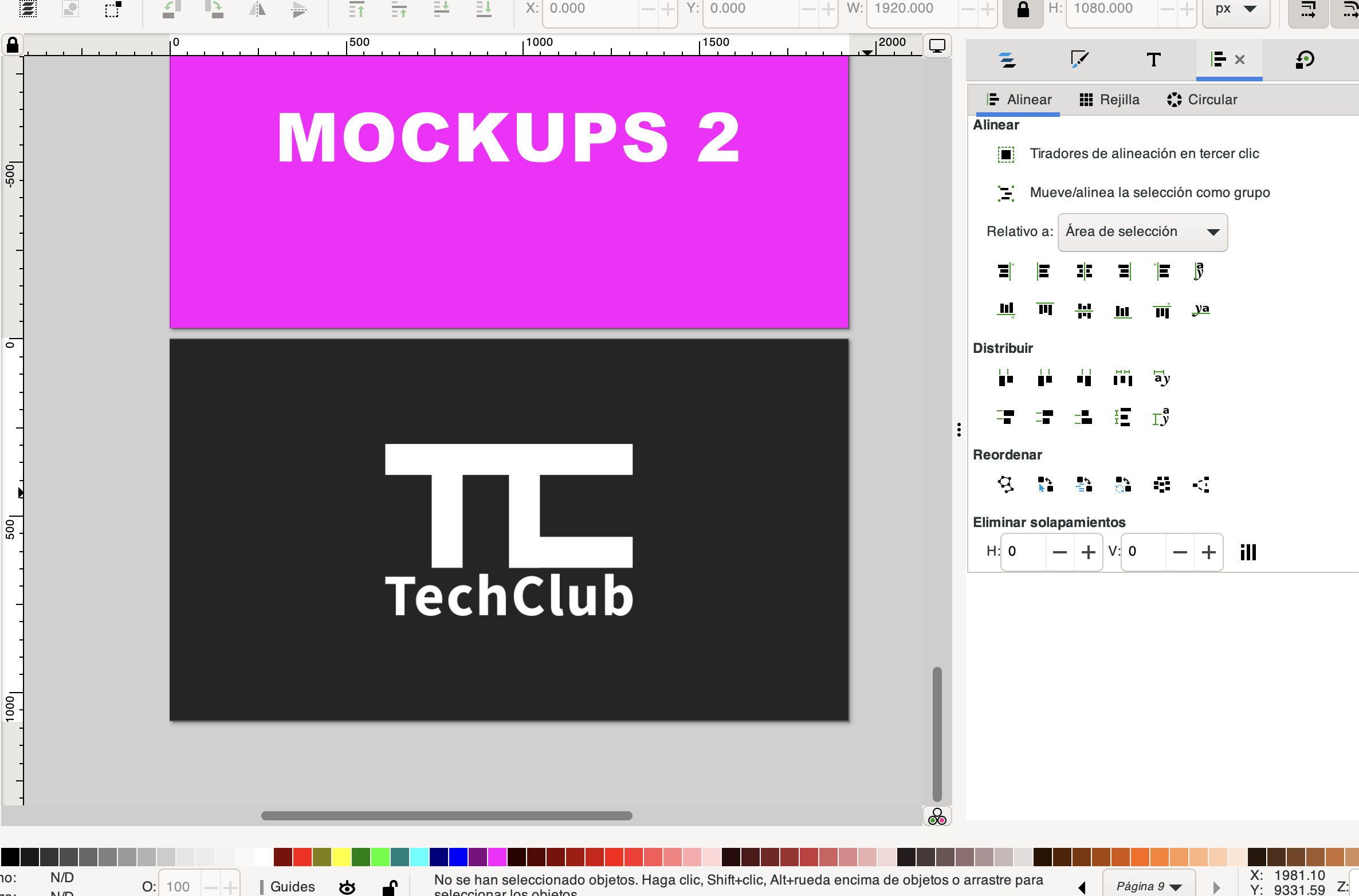The height and width of the screenshot is (896, 1359).
Task: Click the W width field 1920.000
Action: (912, 9)
